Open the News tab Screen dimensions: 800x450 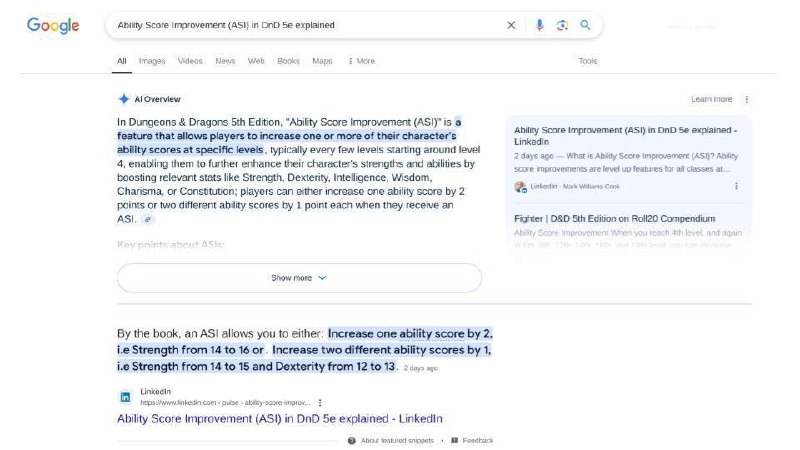coord(225,61)
